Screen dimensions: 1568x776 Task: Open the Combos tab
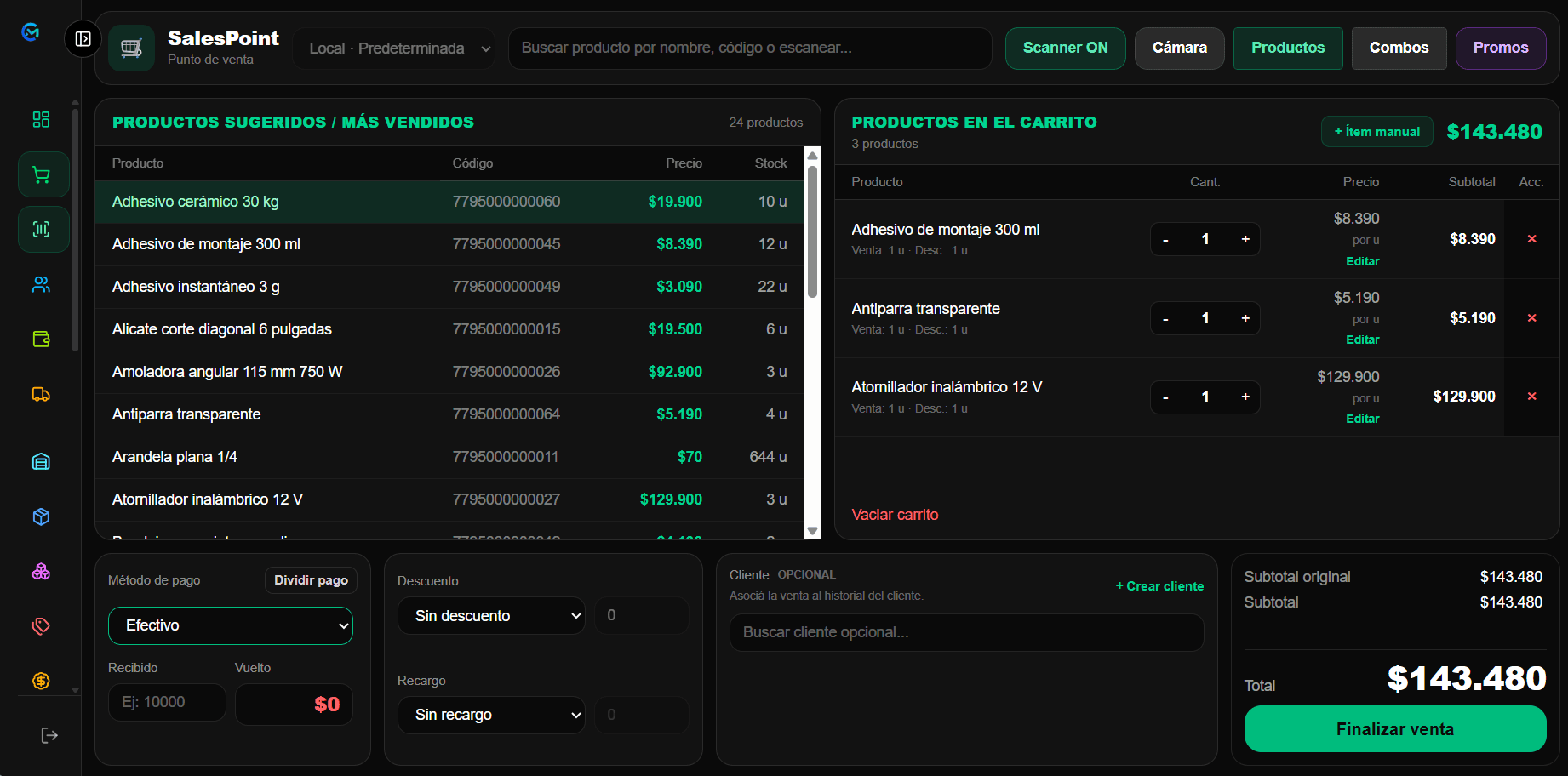[1399, 48]
